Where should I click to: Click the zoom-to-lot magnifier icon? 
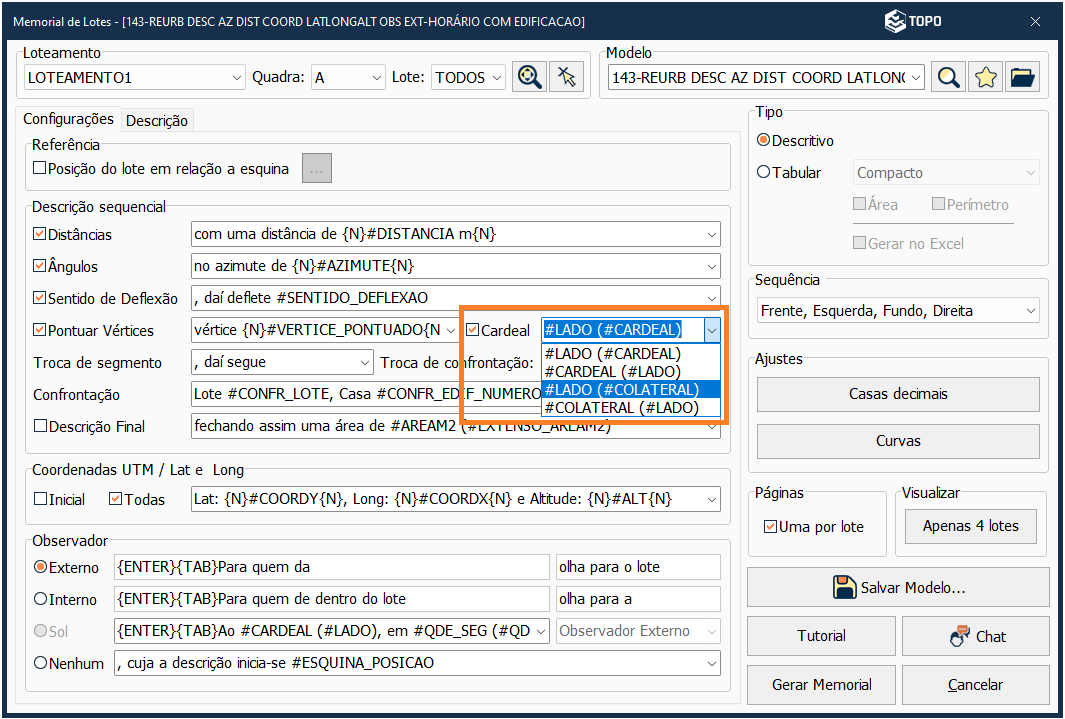pyautogui.click(x=529, y=77)
